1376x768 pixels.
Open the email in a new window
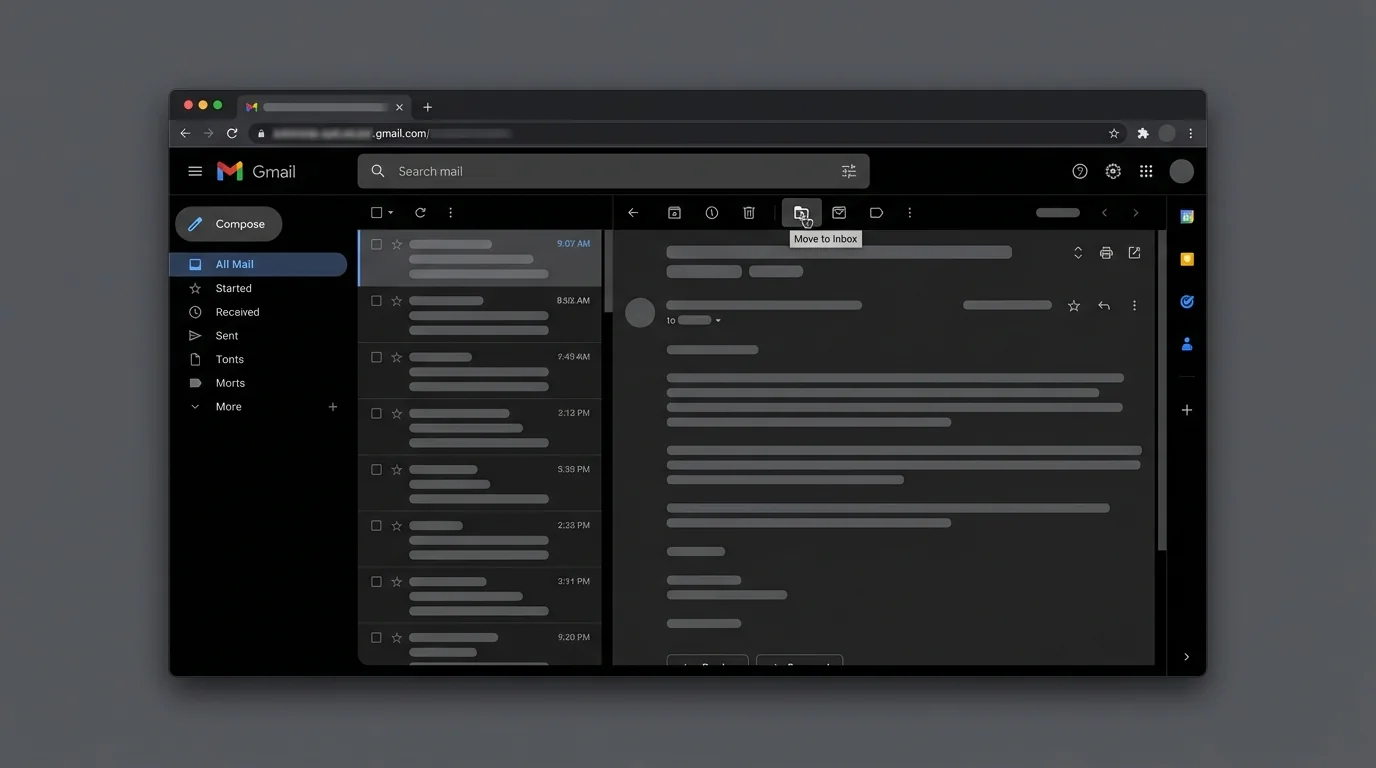[1134, 253]
